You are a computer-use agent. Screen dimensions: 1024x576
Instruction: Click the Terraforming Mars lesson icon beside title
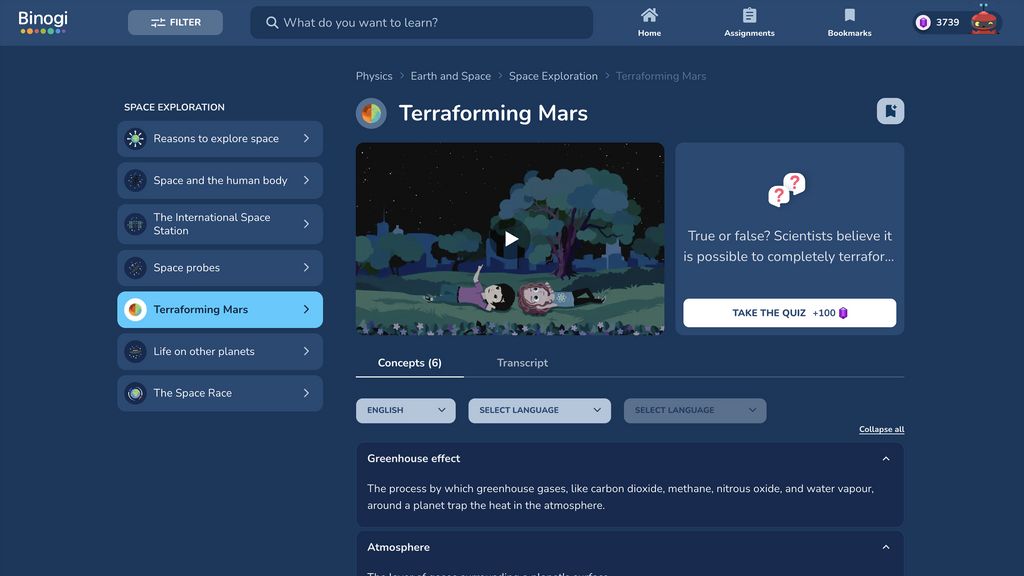tap(371, 113)
